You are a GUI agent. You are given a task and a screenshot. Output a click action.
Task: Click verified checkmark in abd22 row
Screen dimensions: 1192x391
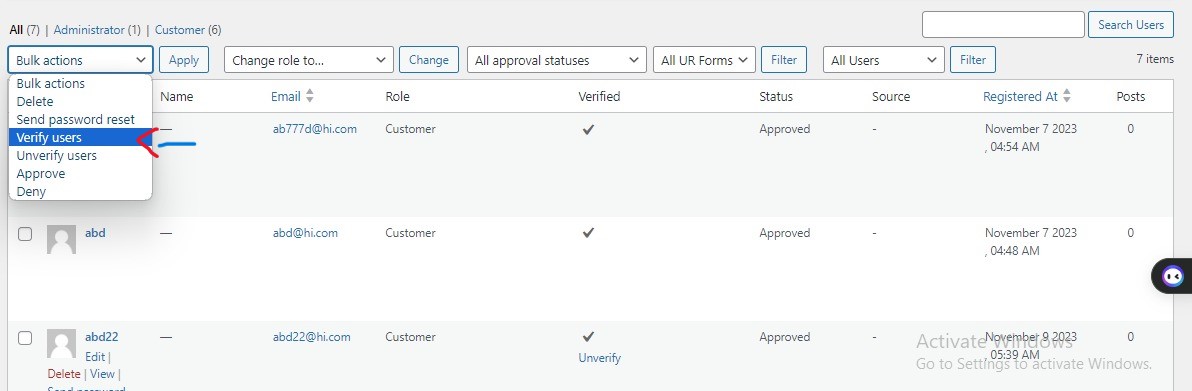588,337
